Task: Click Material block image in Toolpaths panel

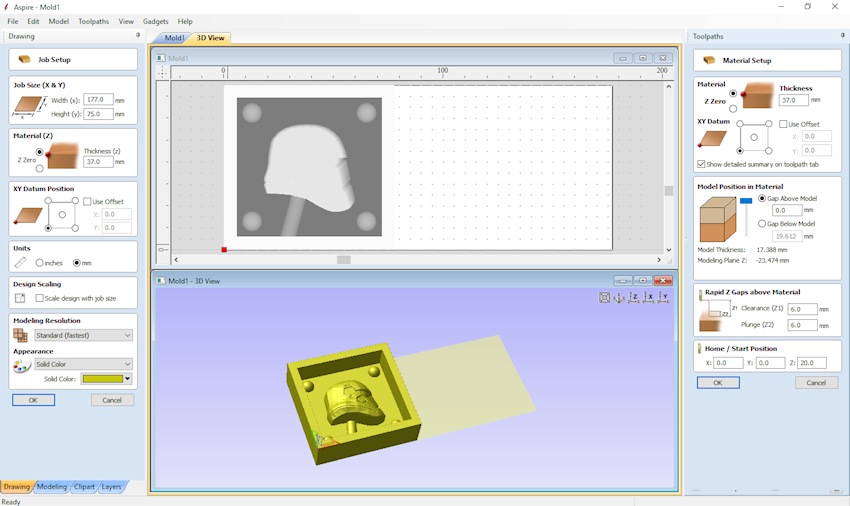Action: pos(757,95)
